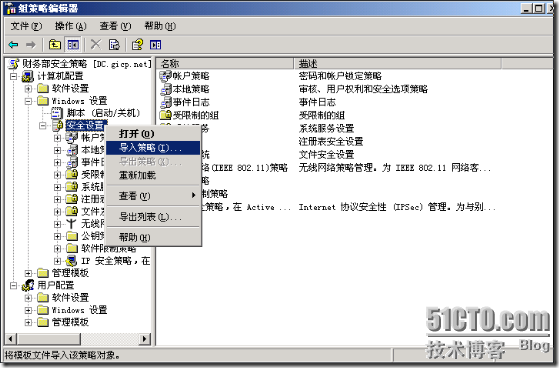Click the 安全设置 lock icon in tree
This screenshot has width=559, height=368.
[x=57, y=125]
